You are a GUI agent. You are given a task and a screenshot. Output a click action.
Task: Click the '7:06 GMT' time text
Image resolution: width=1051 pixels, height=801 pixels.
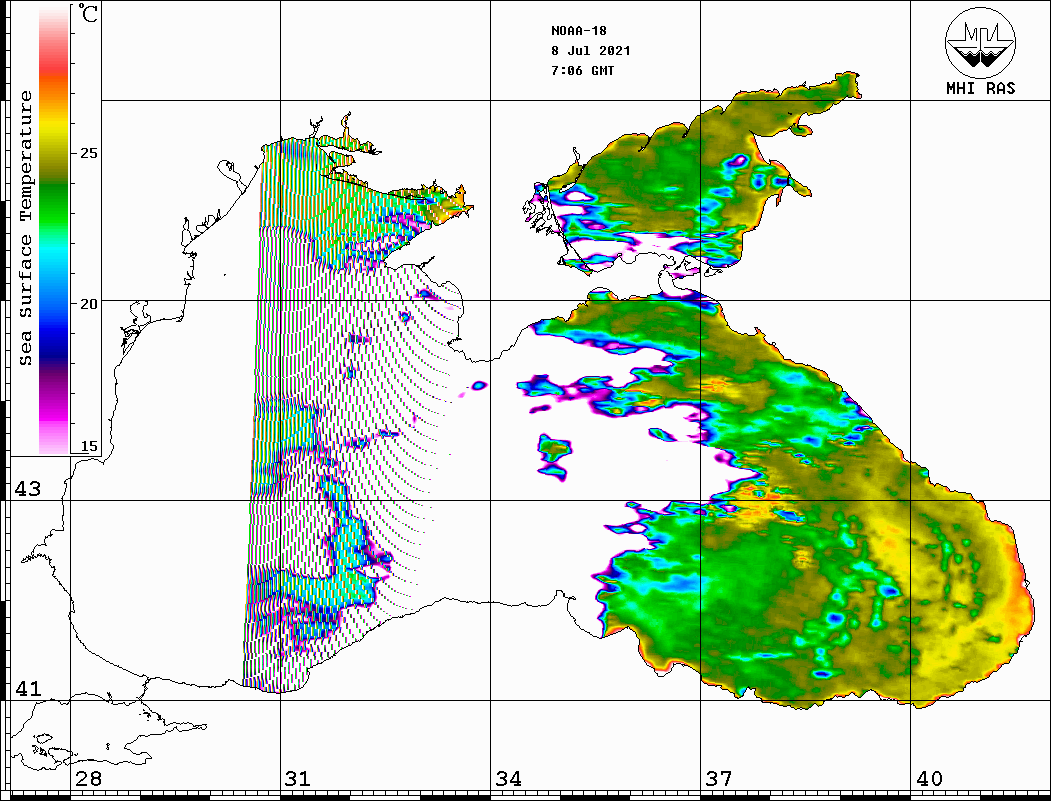582,70
